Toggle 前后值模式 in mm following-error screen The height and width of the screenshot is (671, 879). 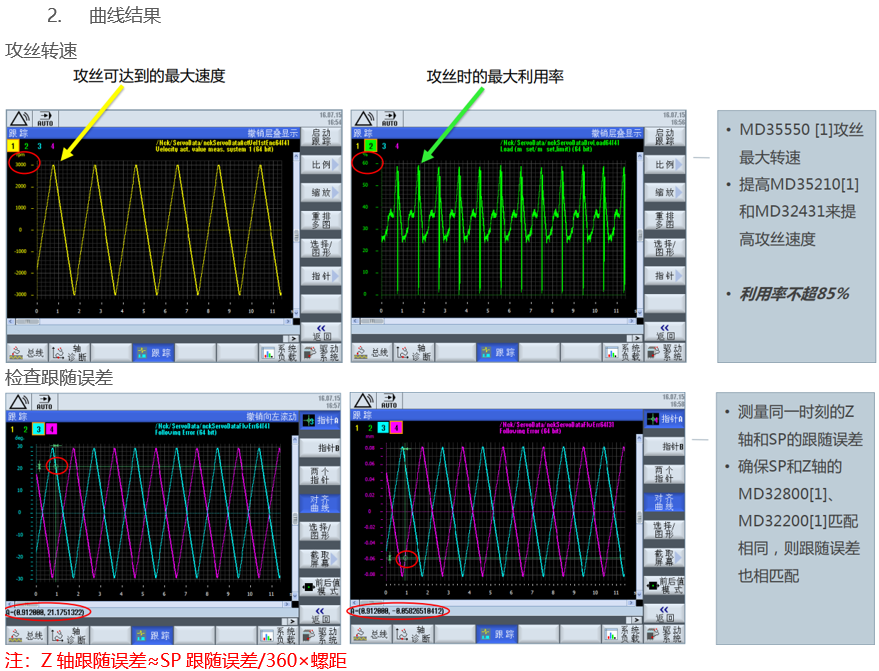tap(664, 585)
